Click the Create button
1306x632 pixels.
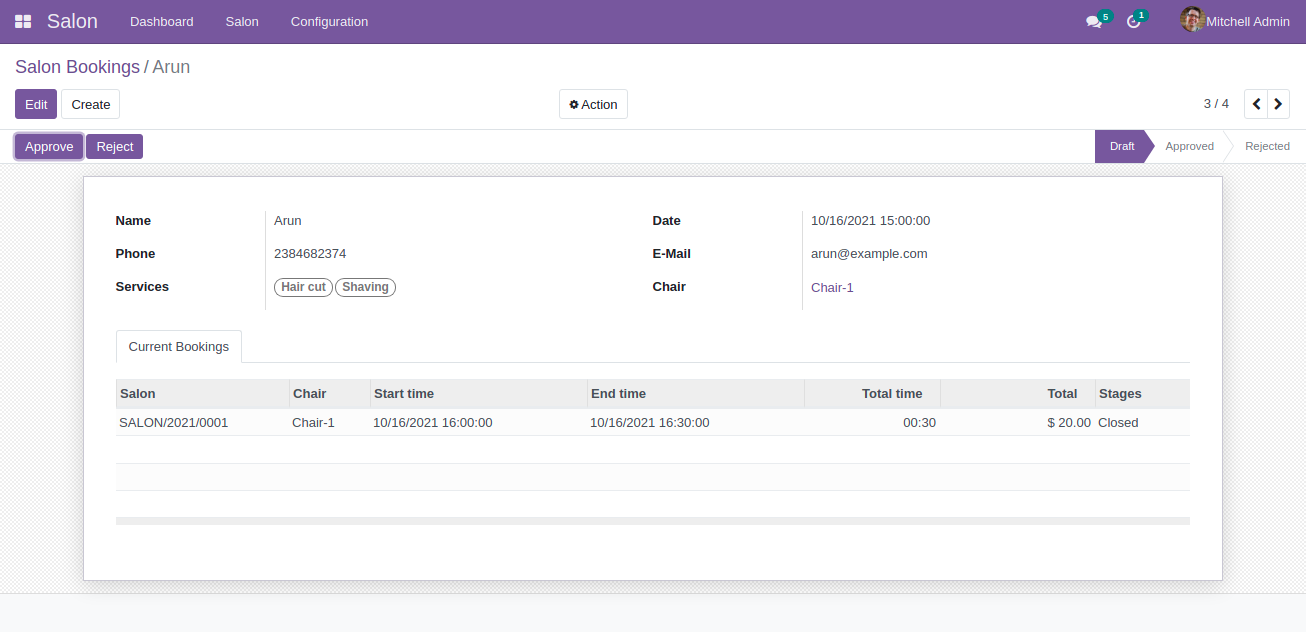91,104
